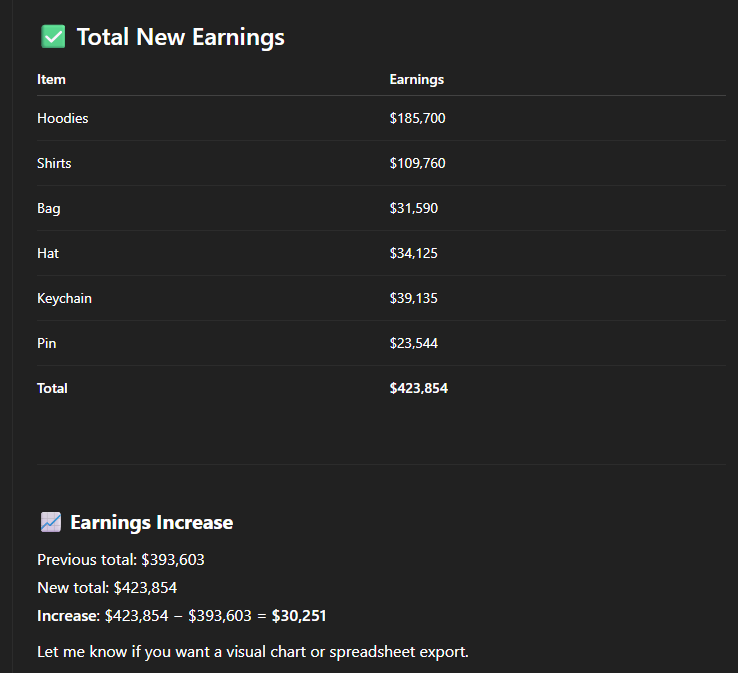Select the $109,760 earnings value
738x673 pixels.
[x=417, y=163]
